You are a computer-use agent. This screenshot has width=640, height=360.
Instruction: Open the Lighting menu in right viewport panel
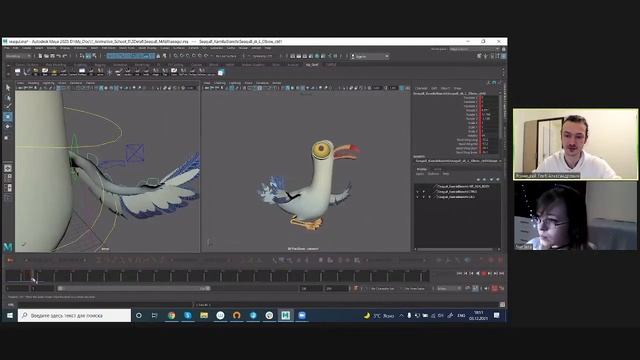click(235, 83)
